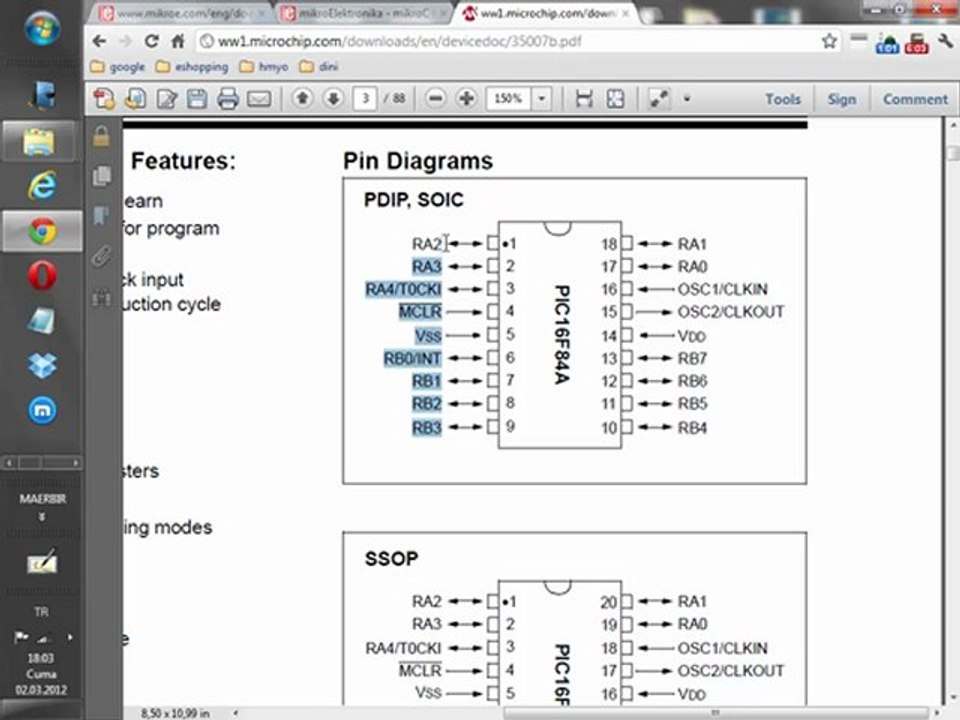
Task: Click the RA4/T0CKI pin label in PDIP diagram
Action: [403, 289]
